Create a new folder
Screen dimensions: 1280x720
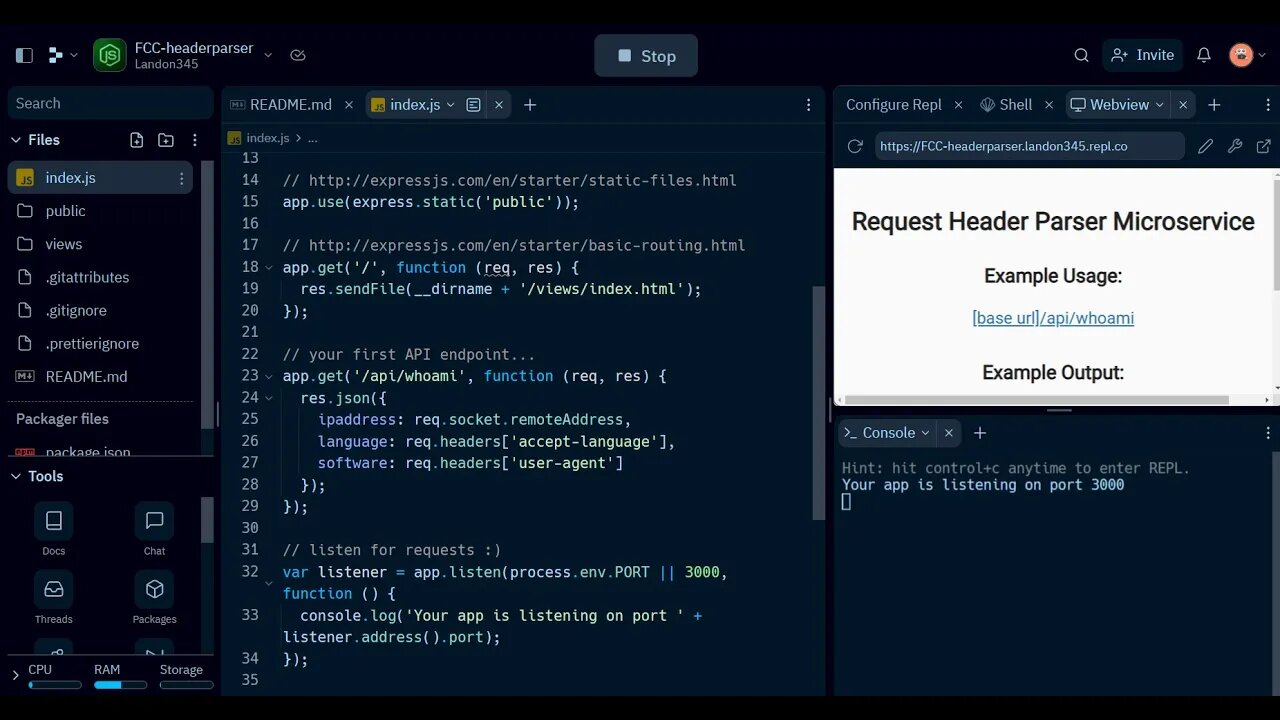(166, 140)
